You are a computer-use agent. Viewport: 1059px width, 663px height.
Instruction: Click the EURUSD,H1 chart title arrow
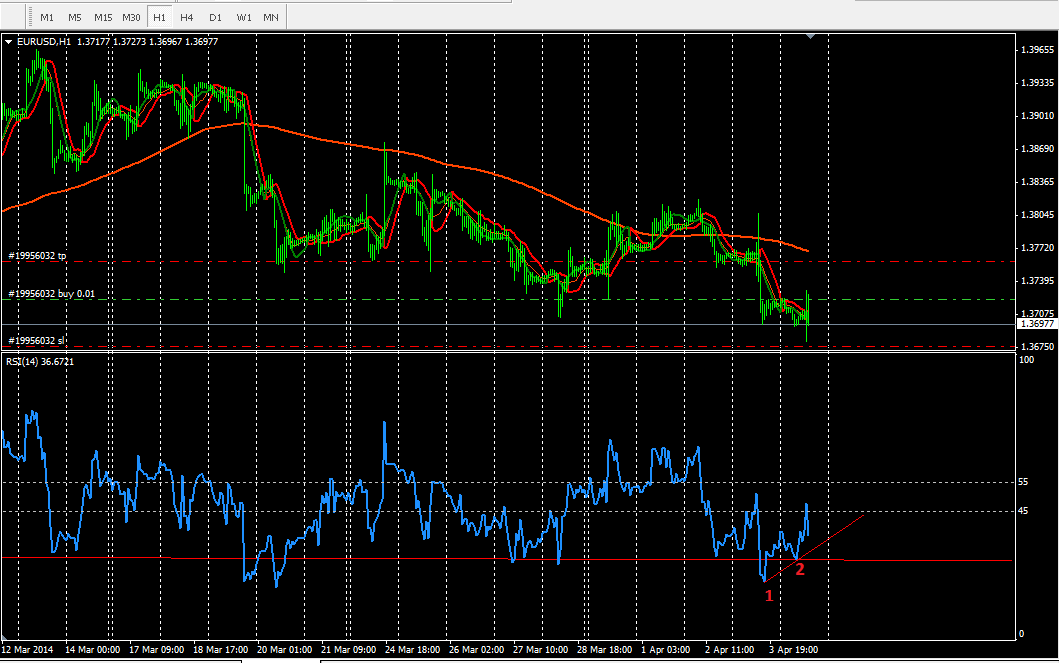8,42
